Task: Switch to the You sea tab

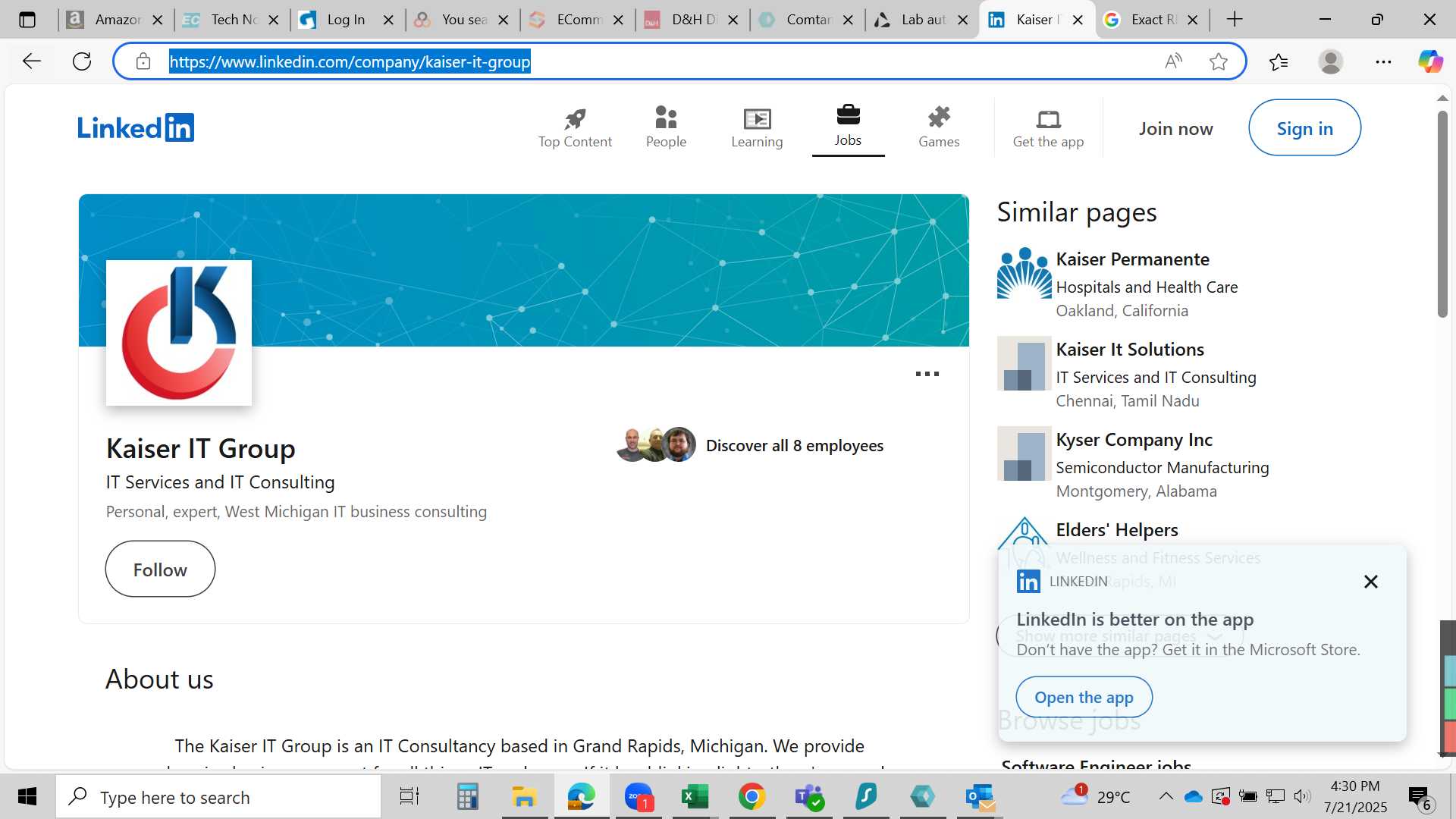Action: tap(463, 20)
